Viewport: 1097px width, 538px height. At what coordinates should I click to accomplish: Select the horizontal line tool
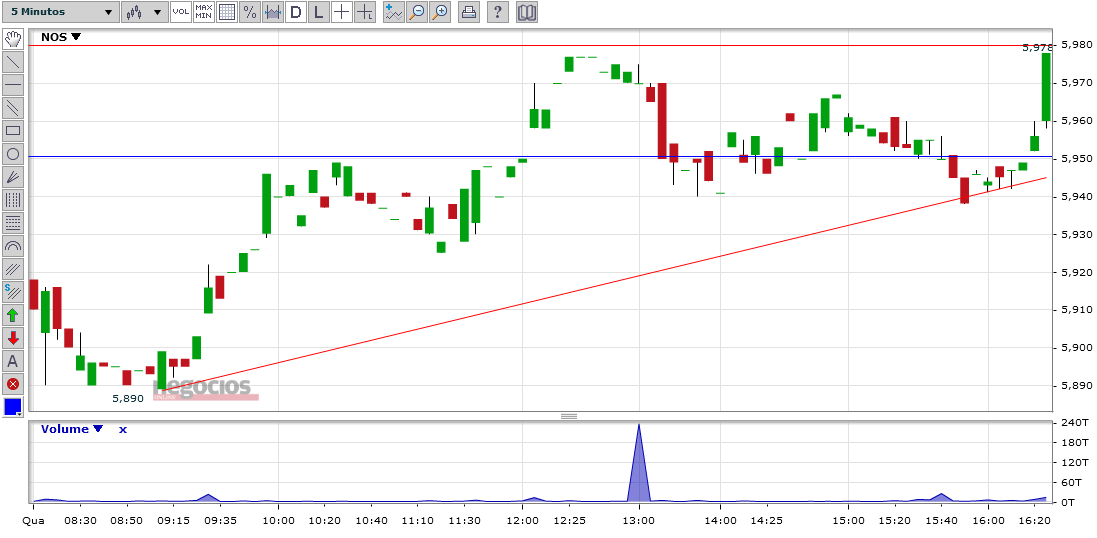[13, 85]
